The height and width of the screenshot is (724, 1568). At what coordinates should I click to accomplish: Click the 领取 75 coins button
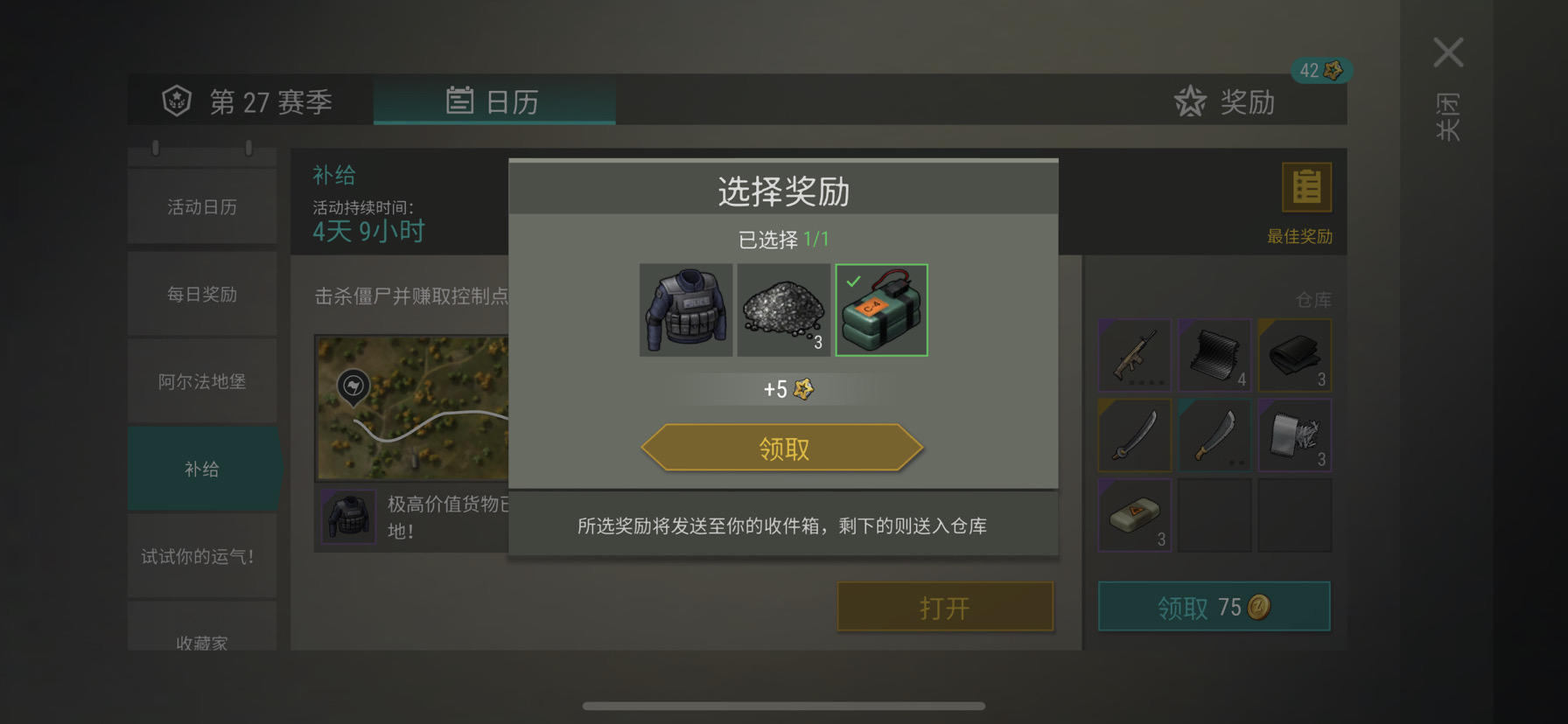coord(1214,607)
